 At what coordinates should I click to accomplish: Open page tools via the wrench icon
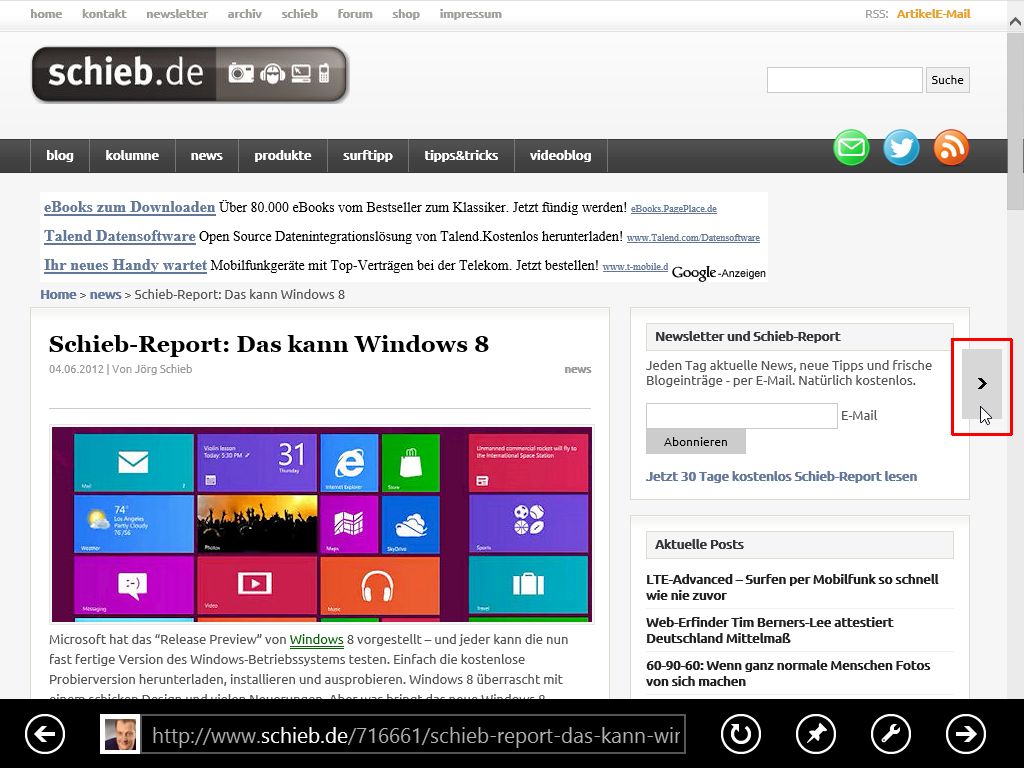[x=891, y=734]
